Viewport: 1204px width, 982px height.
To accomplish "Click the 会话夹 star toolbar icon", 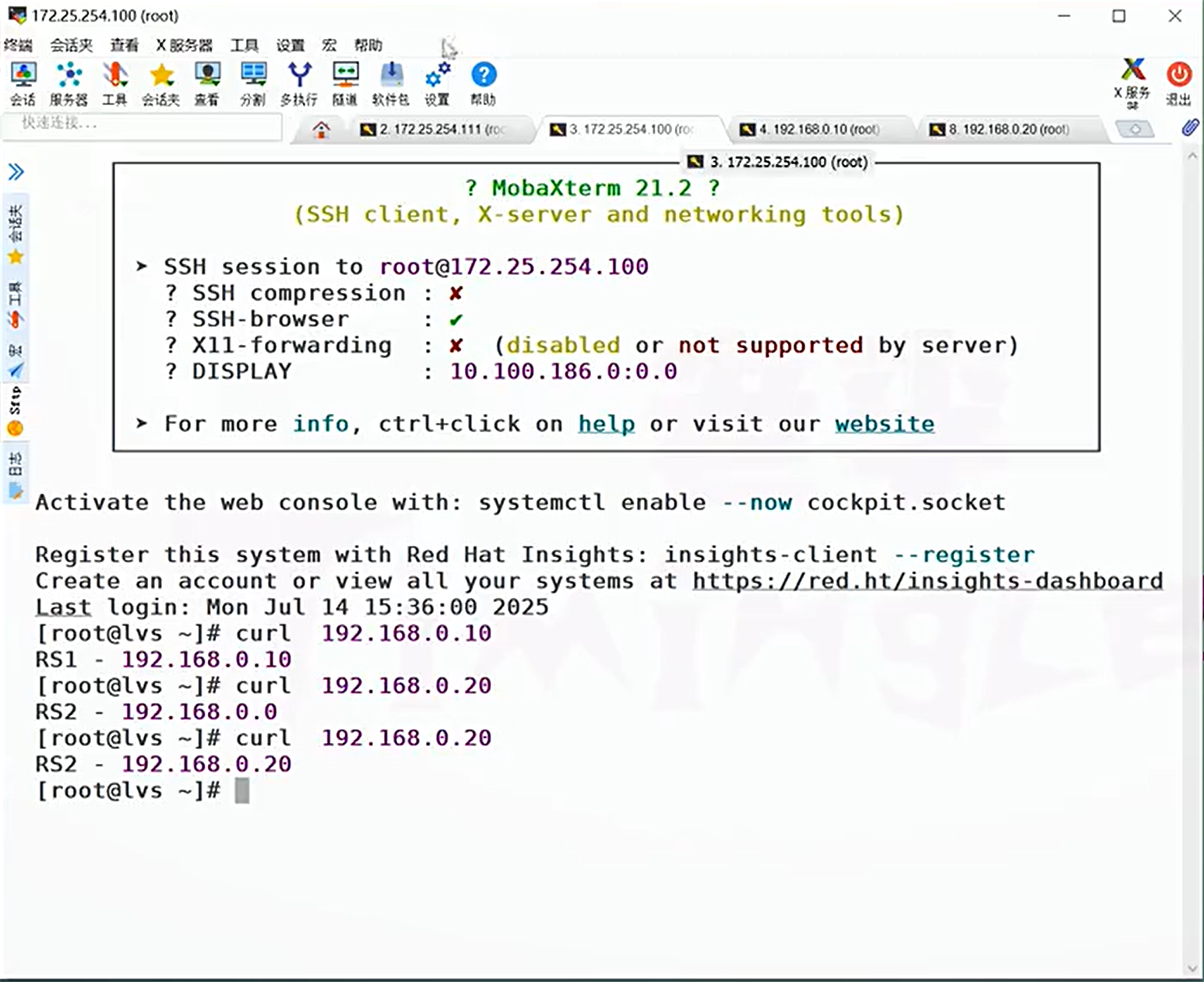I will [x=160, y=83].
